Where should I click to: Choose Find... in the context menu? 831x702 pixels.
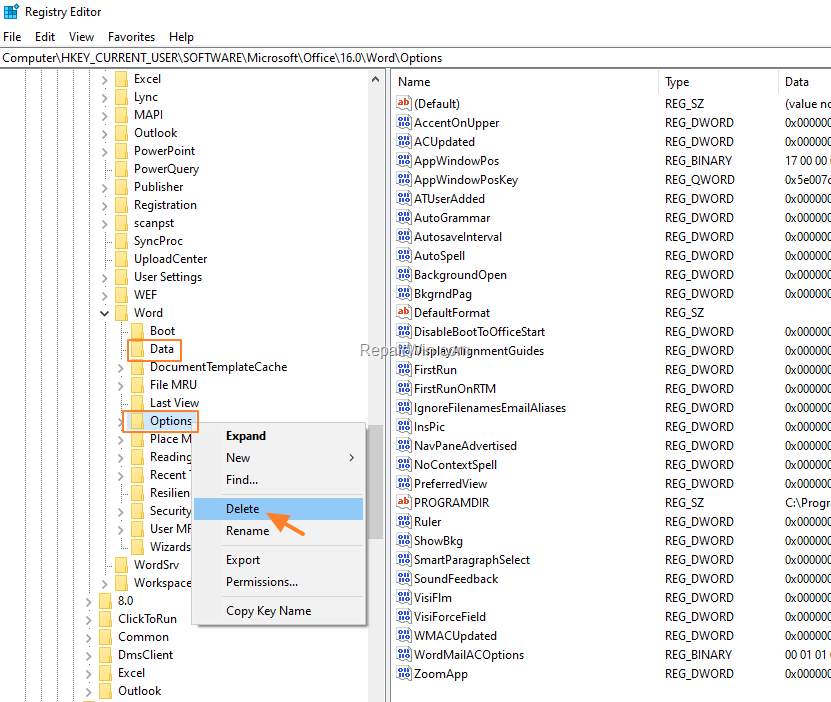click(x=279, y=479)
